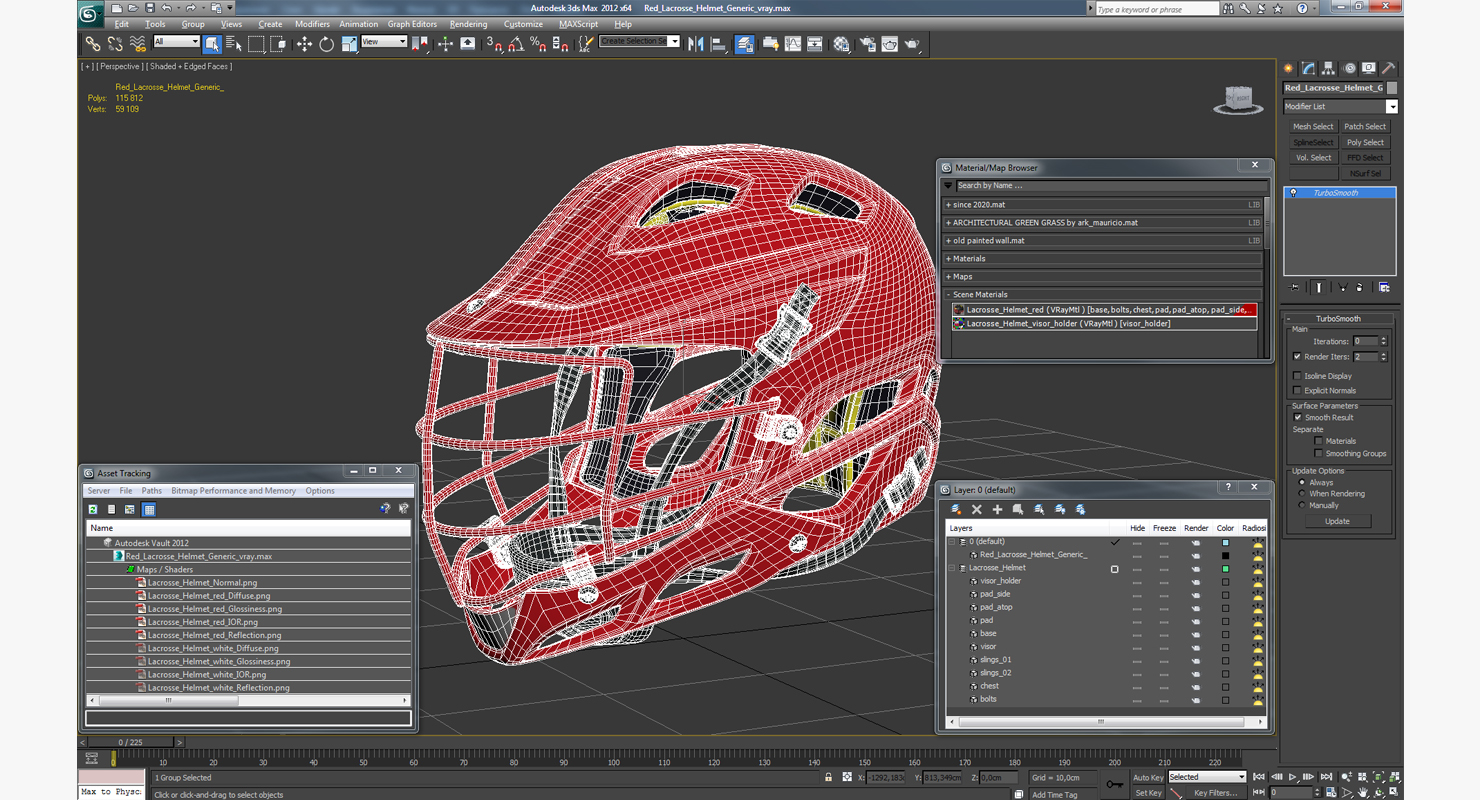Switch to the Hierarchy command panel tab

point(1328,68)
